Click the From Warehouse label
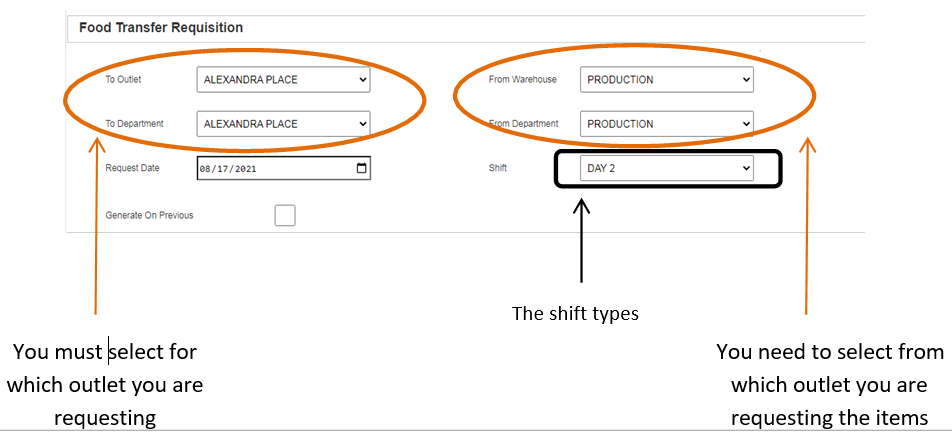Screen dimensions: 952x435 [522, 79]
